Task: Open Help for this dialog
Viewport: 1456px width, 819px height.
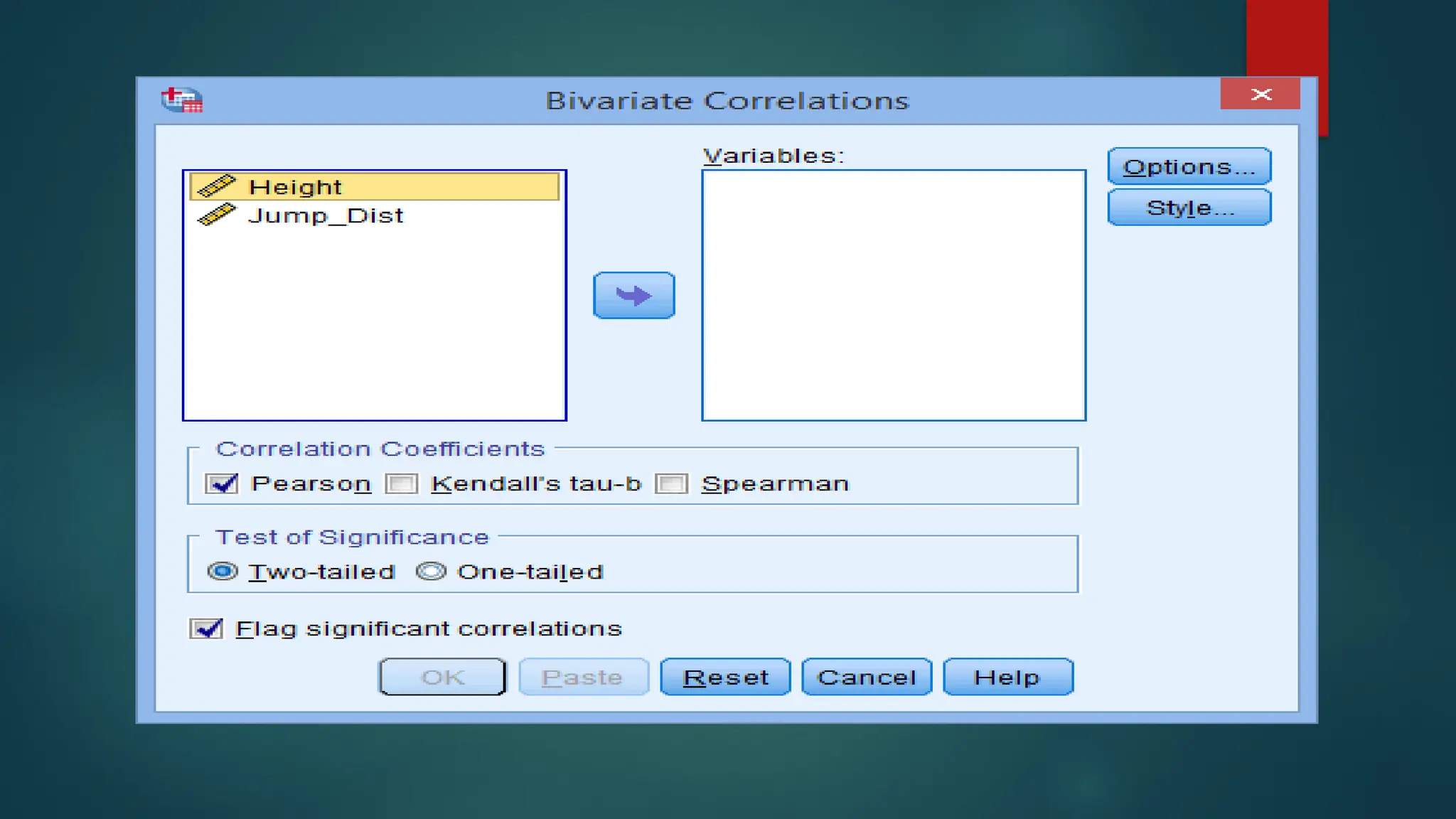Action: pyautogui.click(x=1007, y=678)
